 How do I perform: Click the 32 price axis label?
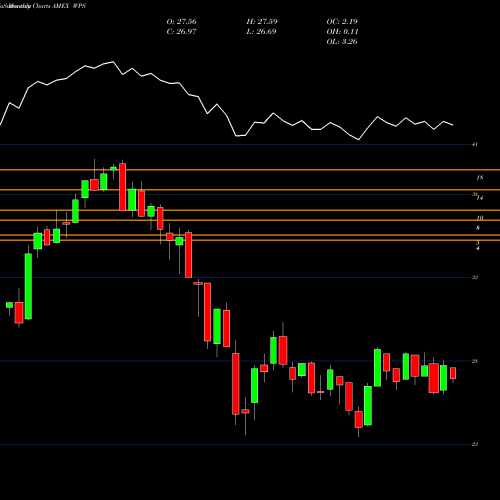pyautogui.click(x=475, y=277)
